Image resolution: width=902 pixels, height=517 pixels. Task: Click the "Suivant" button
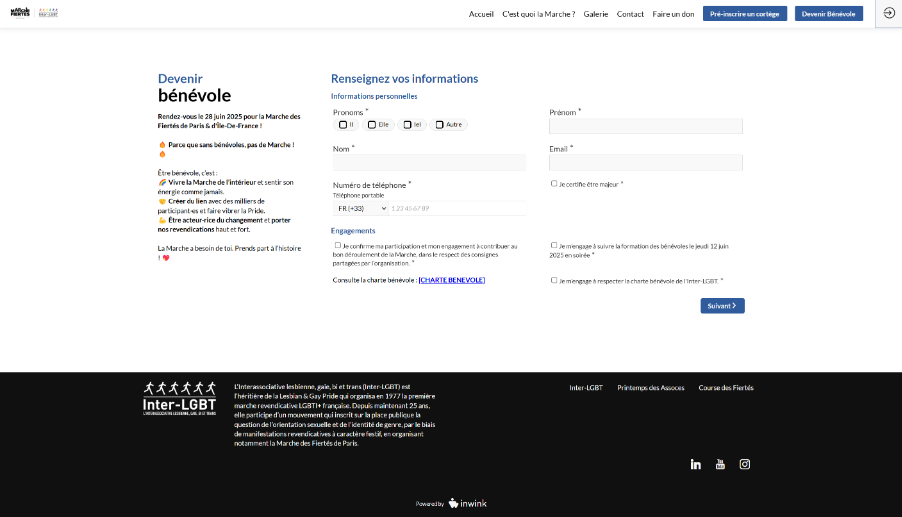click(722, 306)
